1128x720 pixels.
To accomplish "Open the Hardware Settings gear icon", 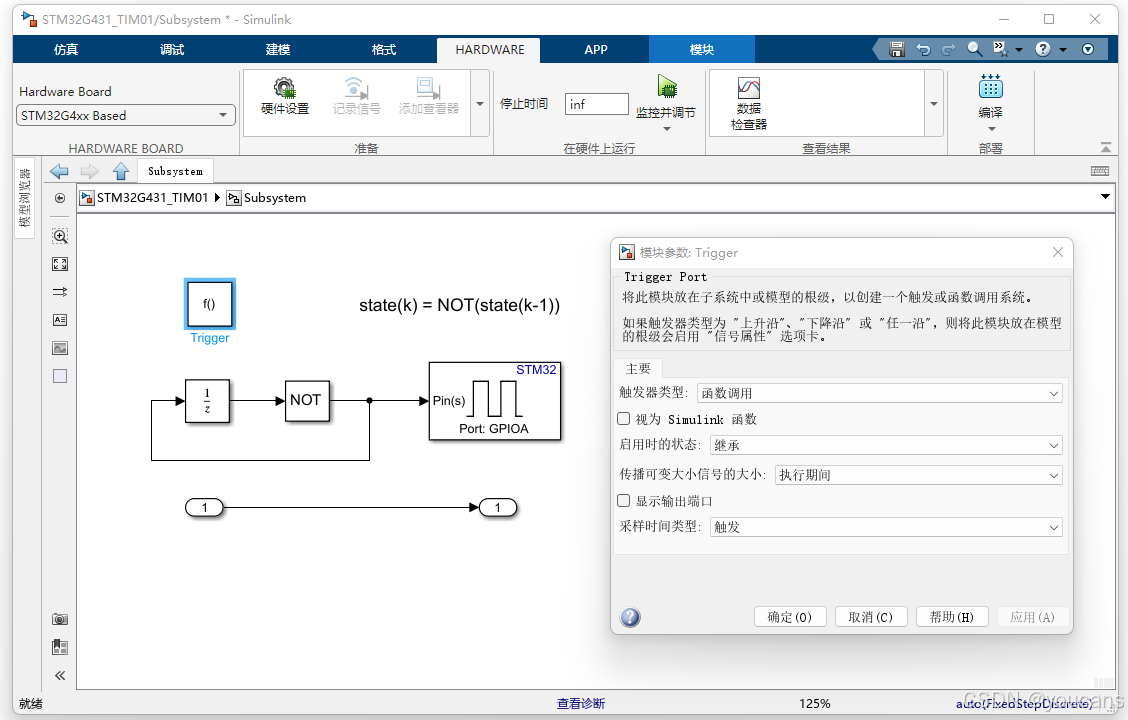I will 285,88.
